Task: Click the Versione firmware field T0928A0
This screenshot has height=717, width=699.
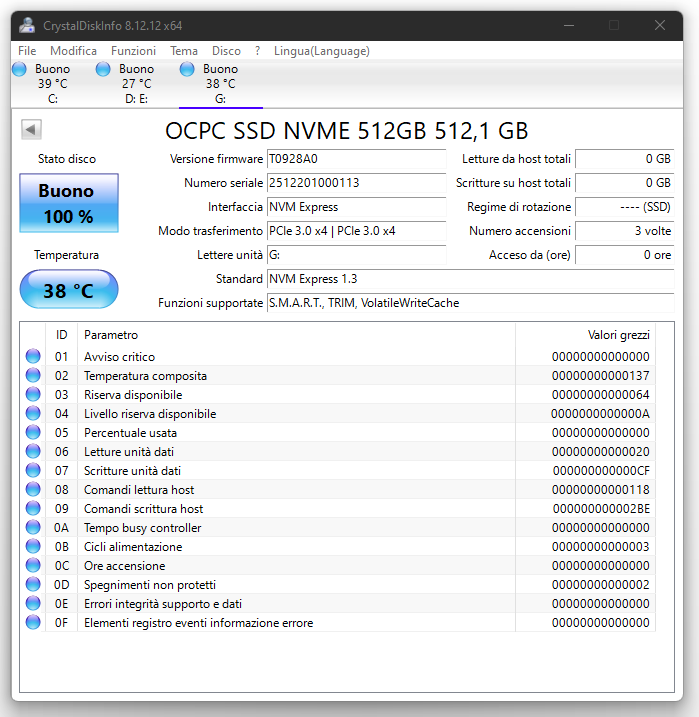Action: click(357, 159)
